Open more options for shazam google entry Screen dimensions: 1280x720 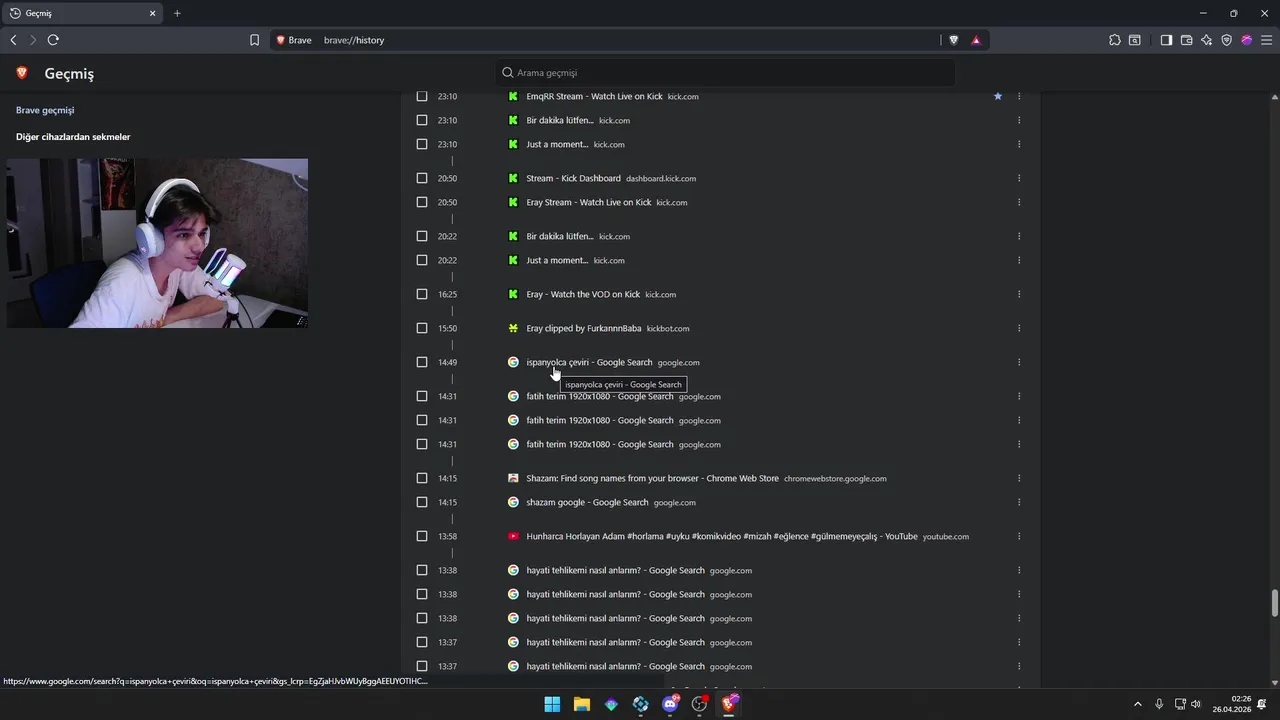coord(1019,502)
